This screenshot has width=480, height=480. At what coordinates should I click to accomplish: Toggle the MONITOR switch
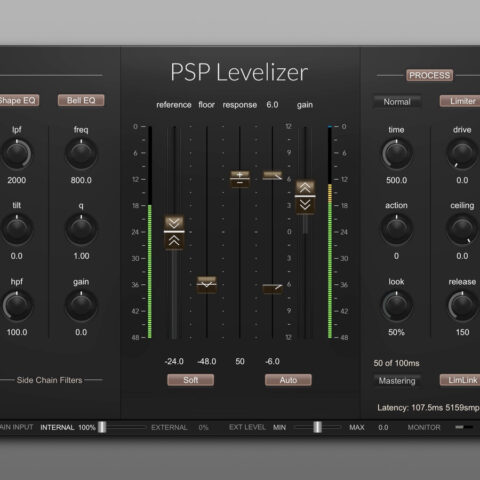pyautogui.click(x=464, y=427)
